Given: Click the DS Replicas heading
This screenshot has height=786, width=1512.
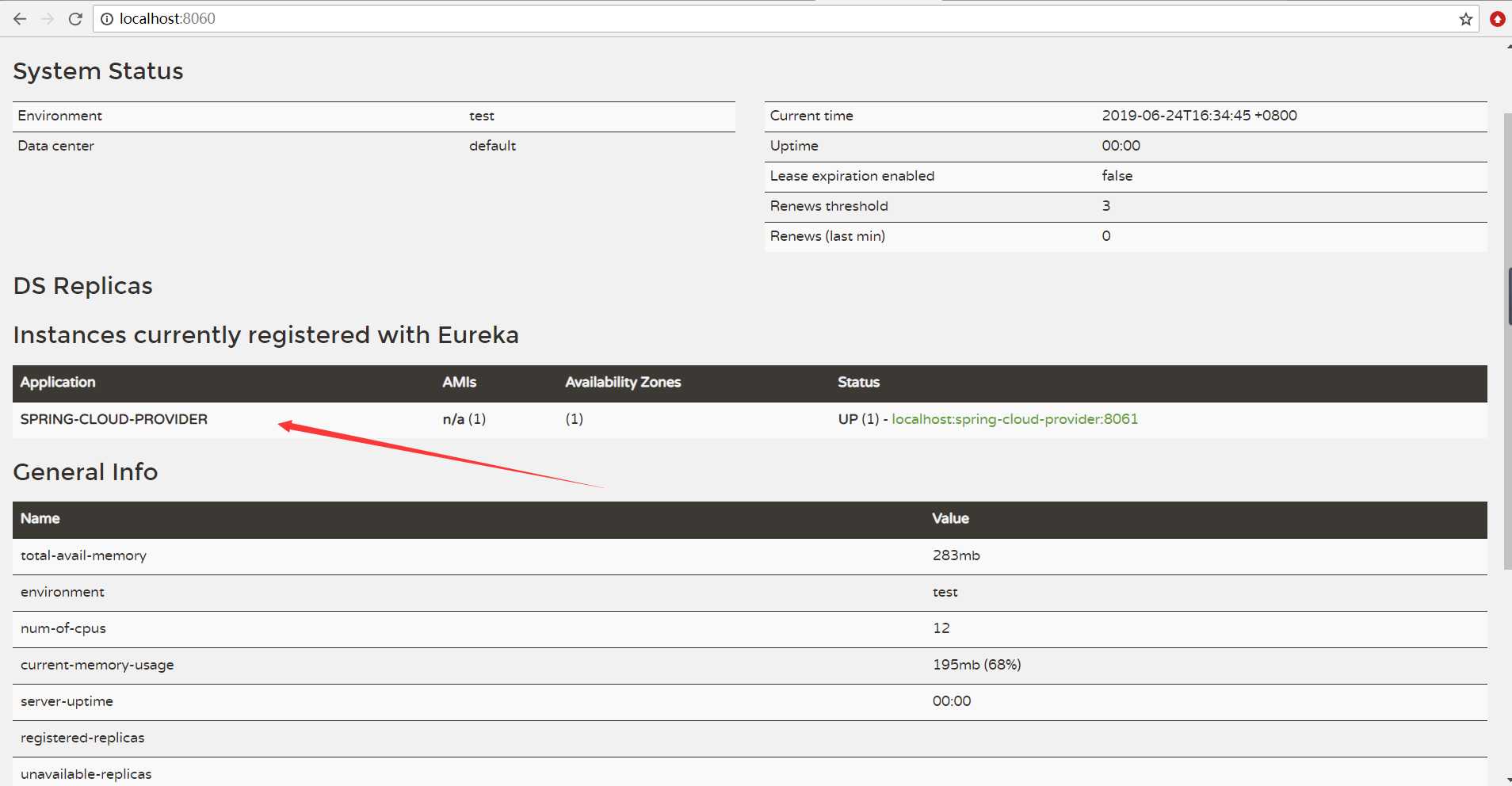Looking at the screenshot, I should coord(83,286).
